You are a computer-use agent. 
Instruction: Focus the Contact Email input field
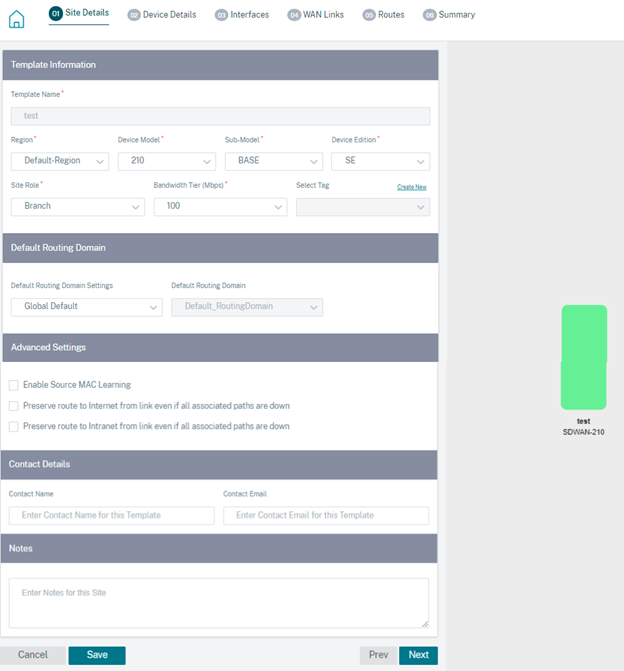pyautogui.click(x=326, y=516)
